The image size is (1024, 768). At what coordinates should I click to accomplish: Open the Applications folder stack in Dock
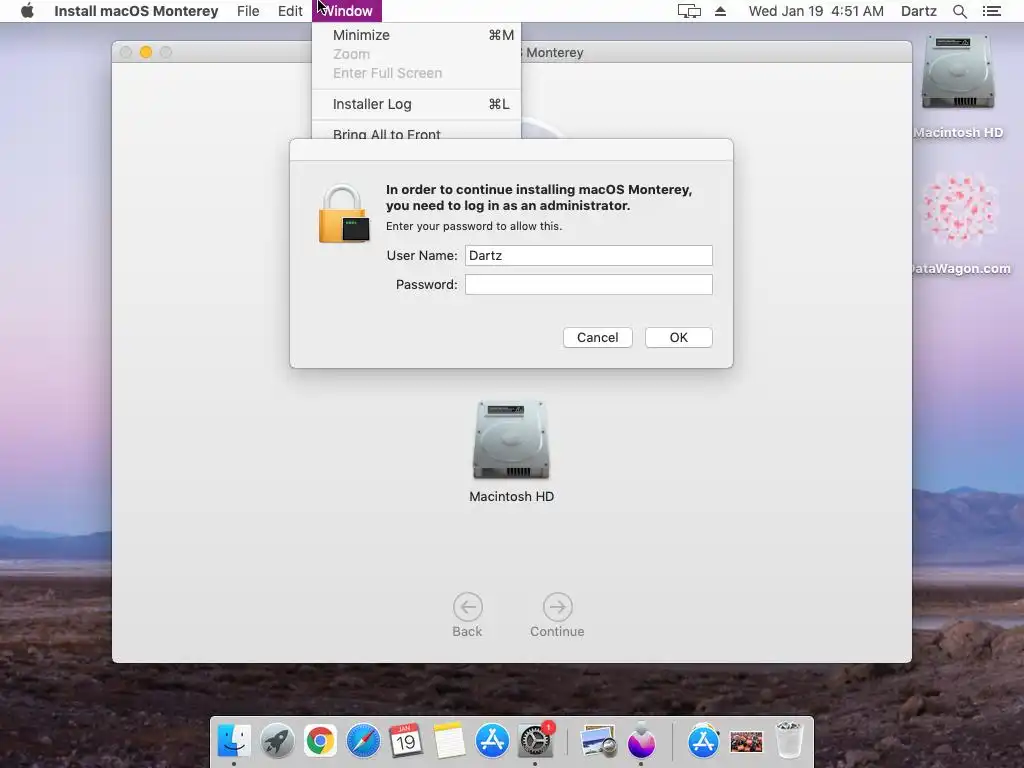(x=703, y=740)
